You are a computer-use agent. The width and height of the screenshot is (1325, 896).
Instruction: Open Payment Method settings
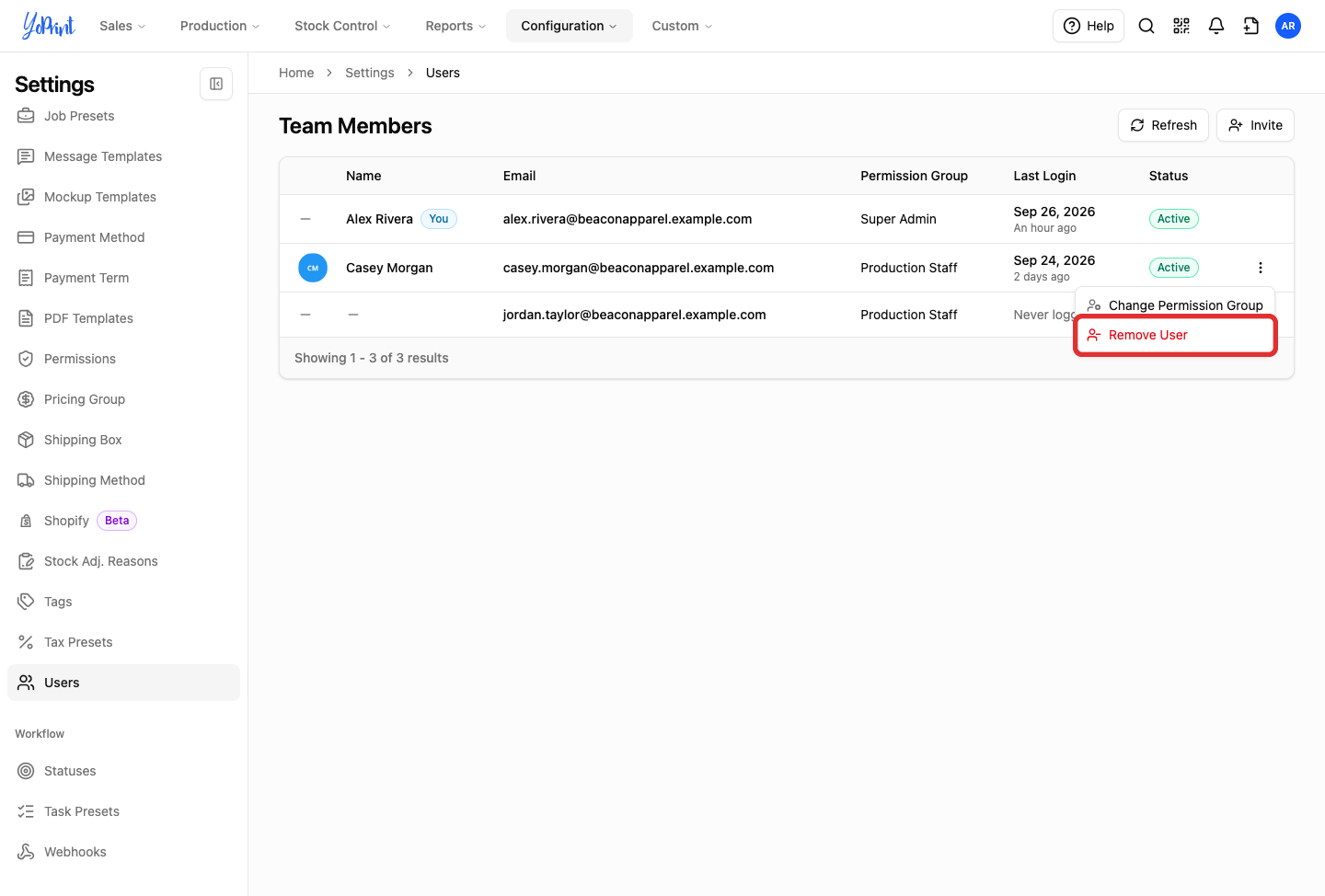(x=123, y=237)
